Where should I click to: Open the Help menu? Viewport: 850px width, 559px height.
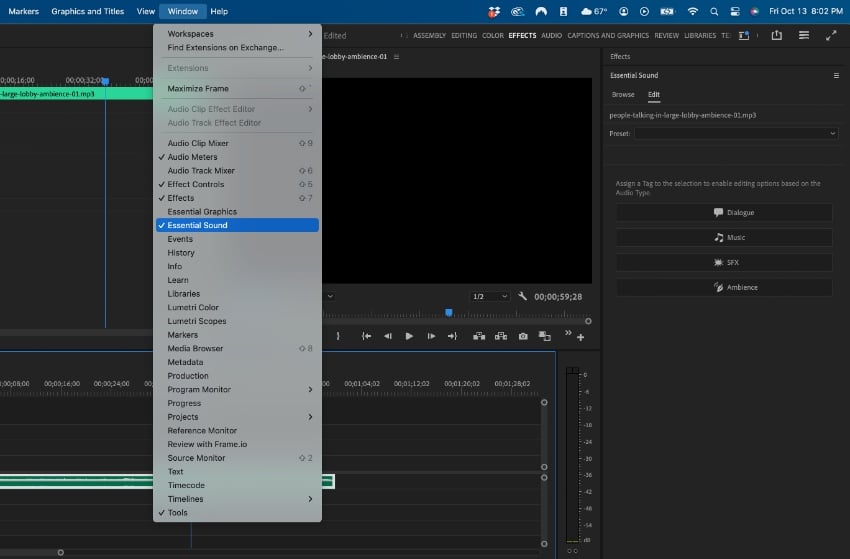pos(219,11)
